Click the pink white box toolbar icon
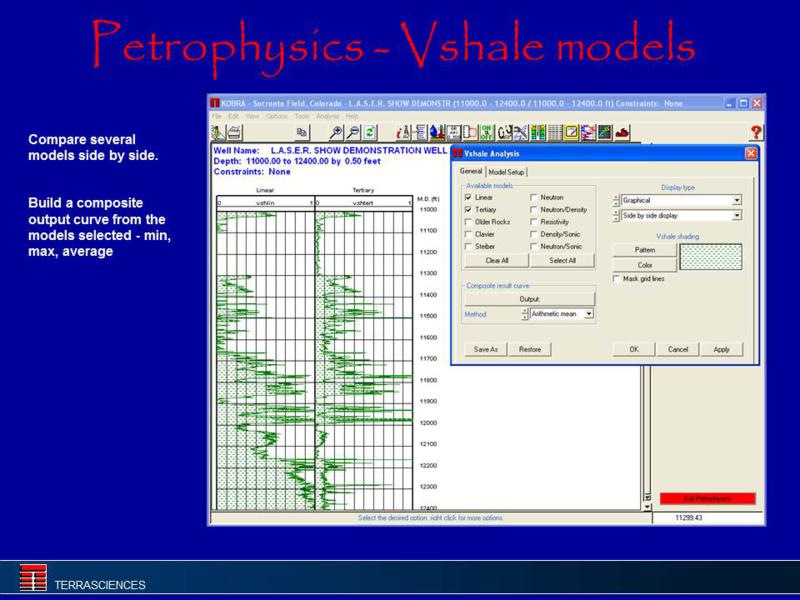 [x=470, y=133]
